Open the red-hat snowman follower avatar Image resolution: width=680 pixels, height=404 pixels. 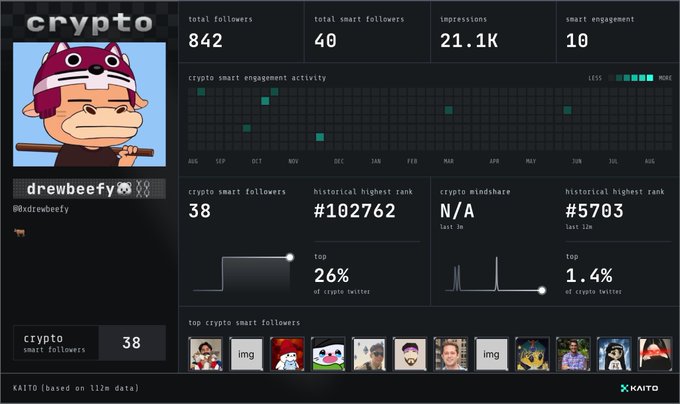point(287,354)
